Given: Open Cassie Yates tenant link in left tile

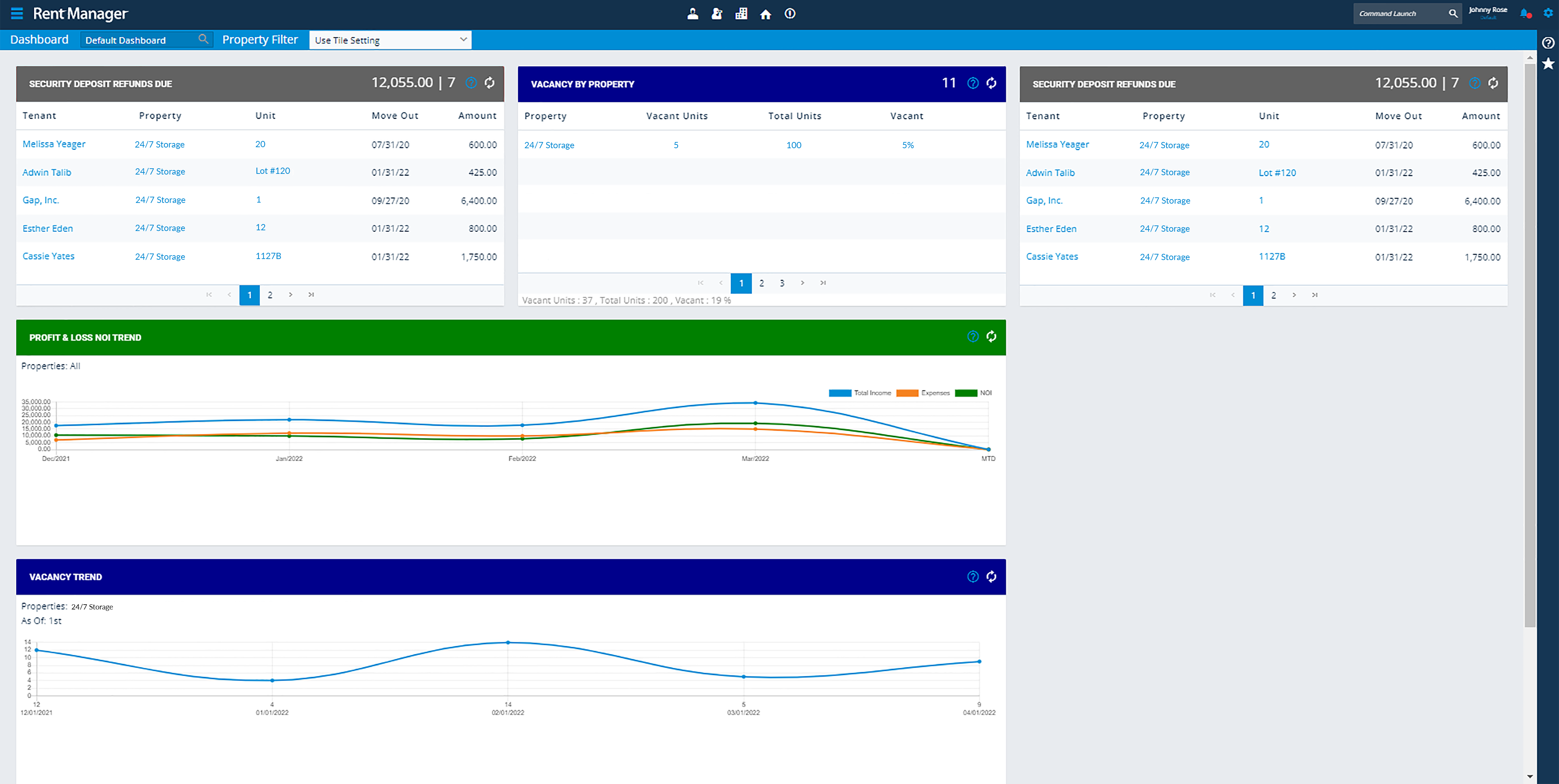Looking at the screenshot, I should point(49,256).
